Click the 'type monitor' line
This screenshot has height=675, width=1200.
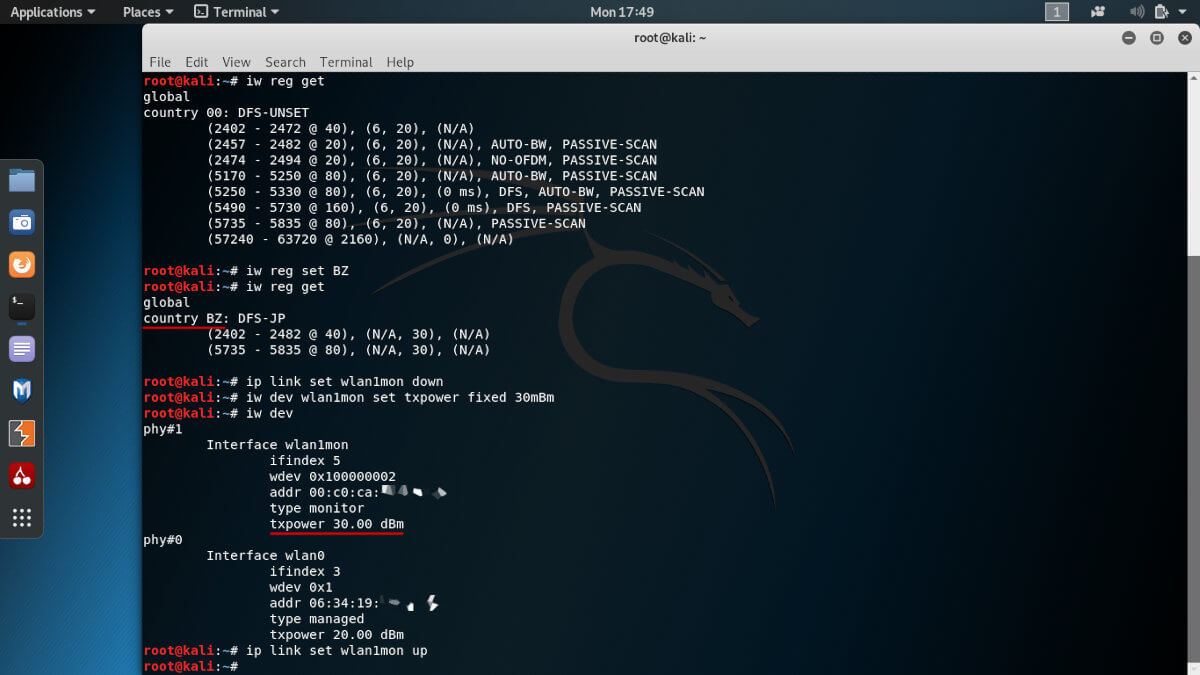[x=316, y=508]
